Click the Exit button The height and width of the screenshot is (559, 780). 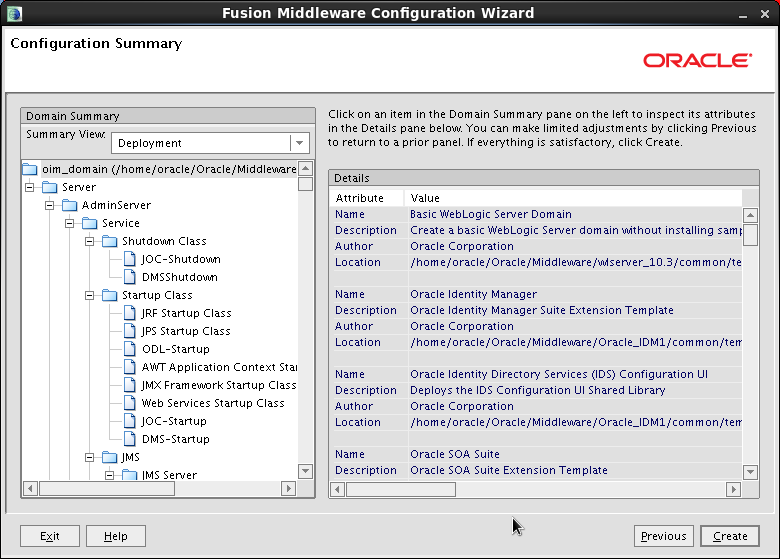50,536
